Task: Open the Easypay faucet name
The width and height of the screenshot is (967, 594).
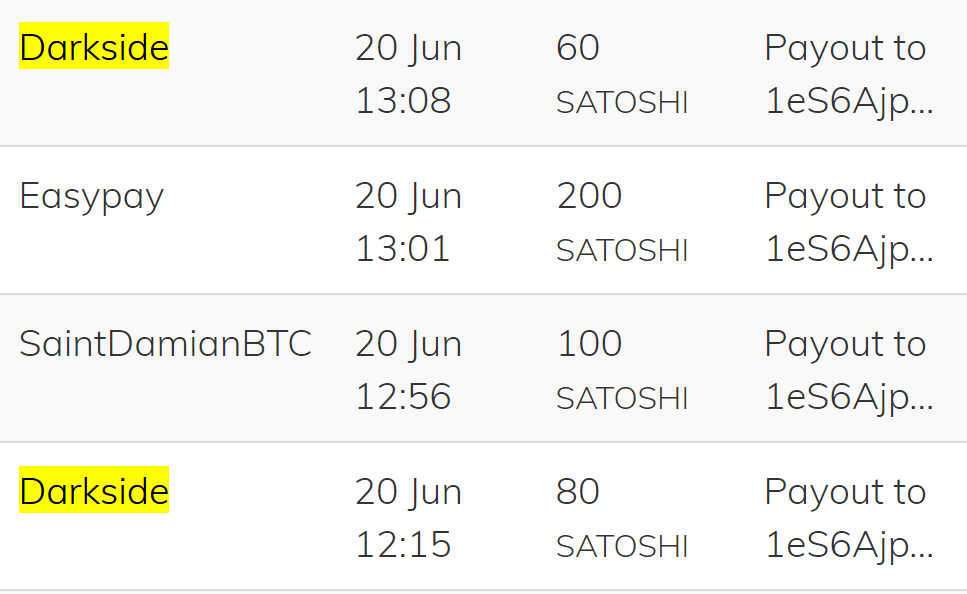Action: (91, 197)
